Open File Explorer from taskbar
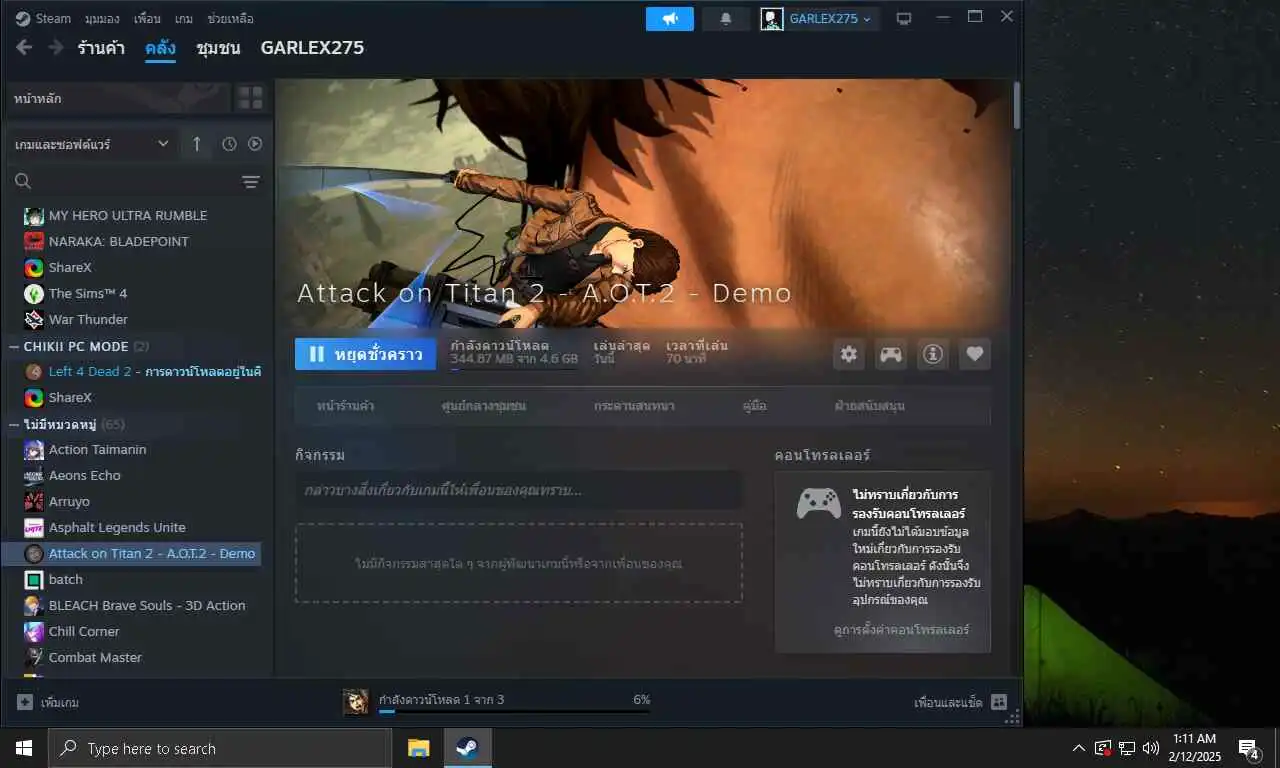The width and height of the screenshot is (1280, 768). click(x=418, y=748)
